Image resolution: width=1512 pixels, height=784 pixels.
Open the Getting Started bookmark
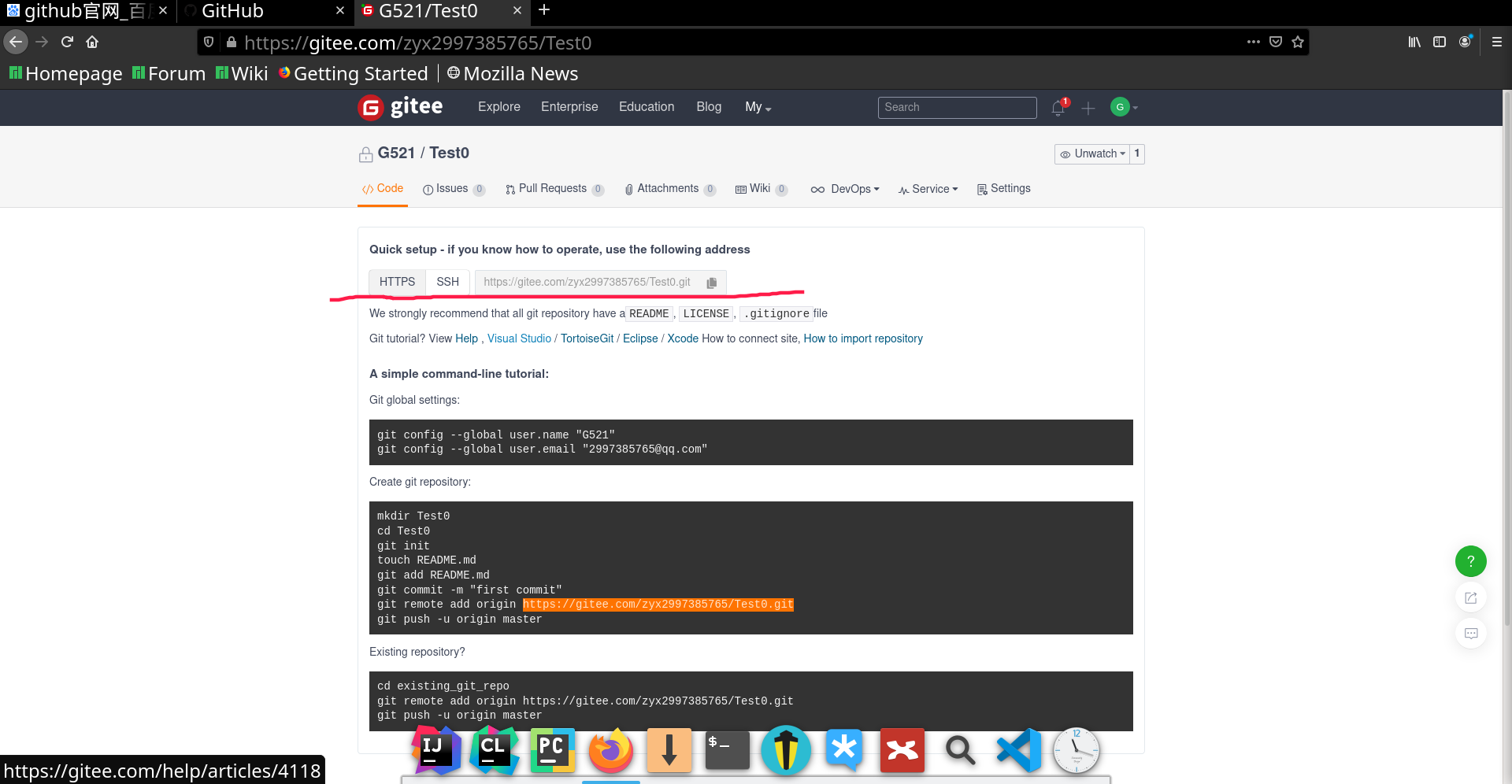pos(354,74)
